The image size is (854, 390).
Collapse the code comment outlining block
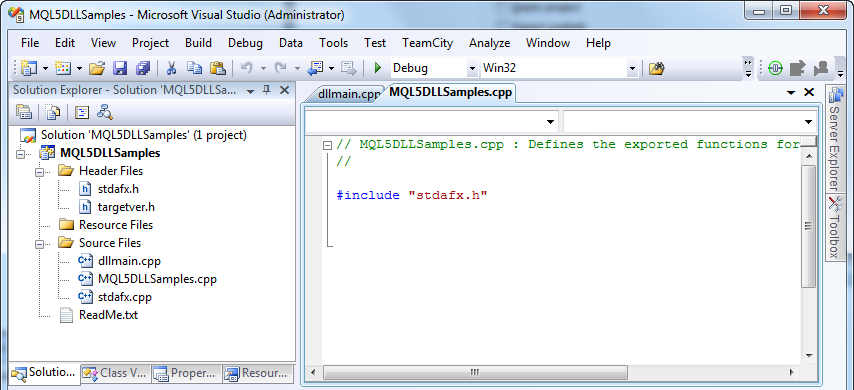[327, 145]
